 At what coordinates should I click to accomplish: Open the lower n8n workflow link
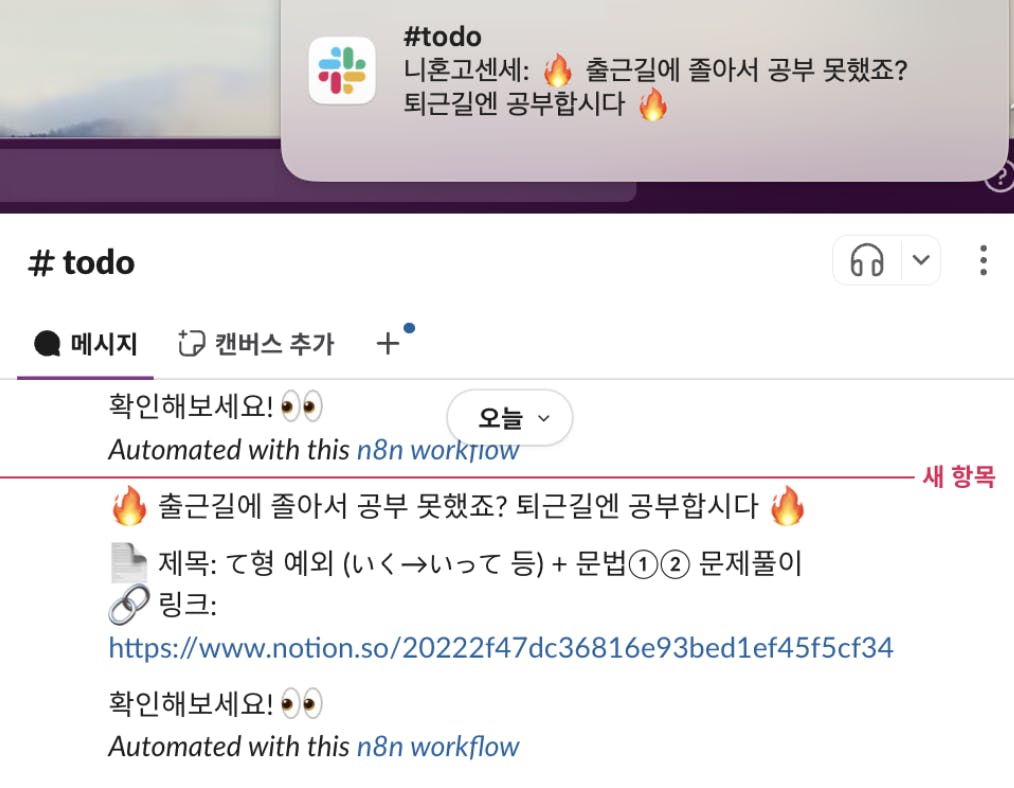pos(438,747)
